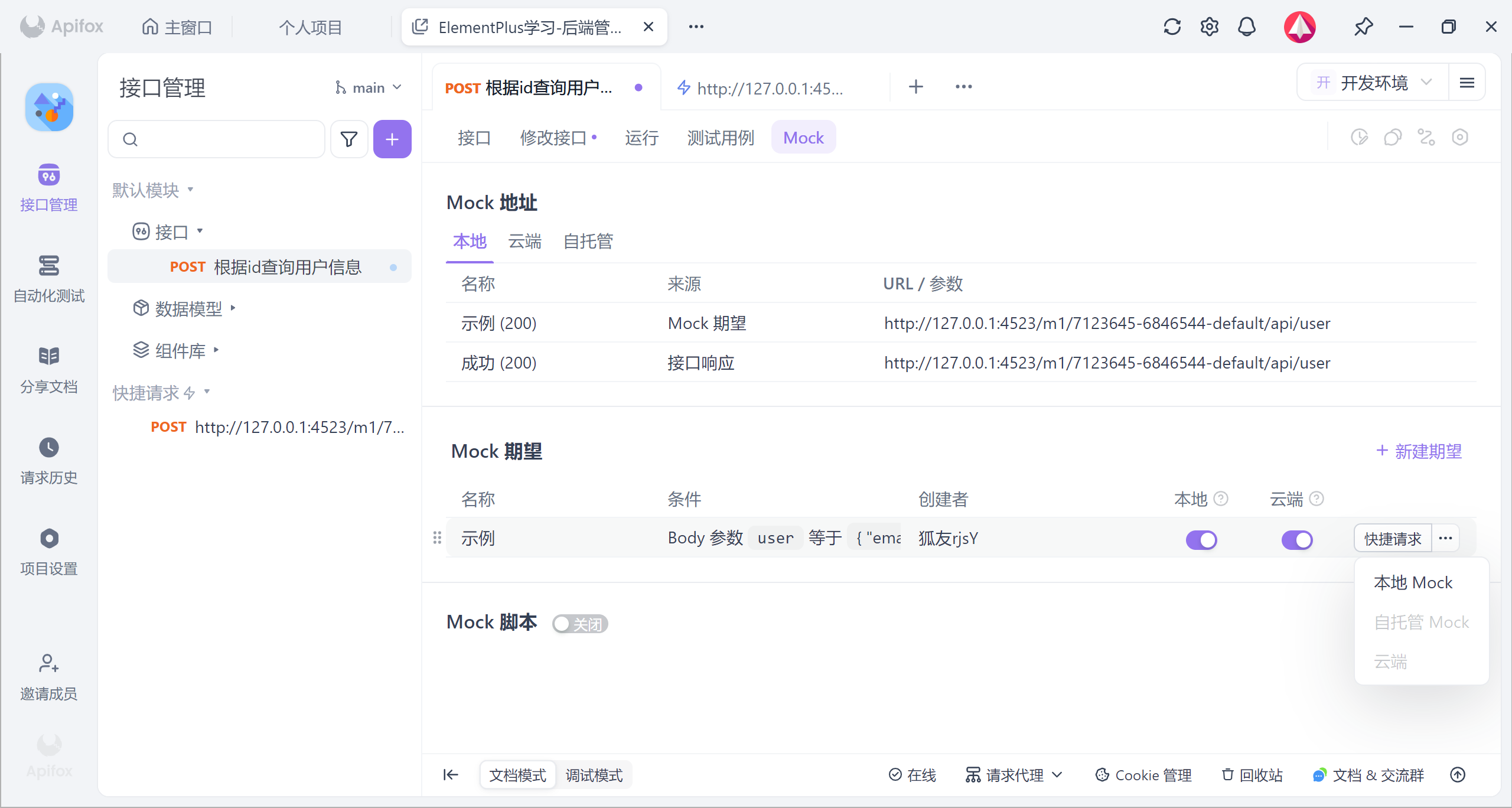The width and height of the screenshot is (1512, 808).
Task: Enable the Mock 脚本 switch
Action: 579,624
